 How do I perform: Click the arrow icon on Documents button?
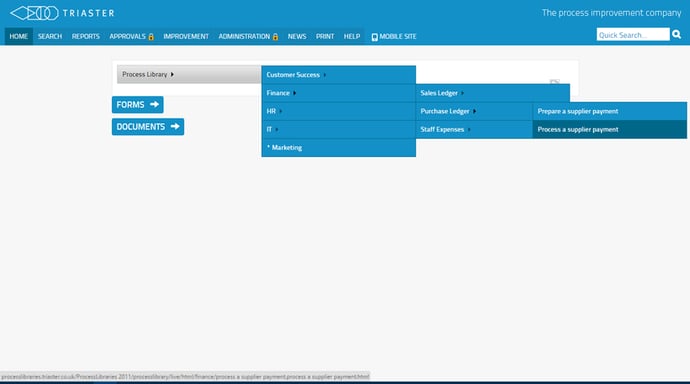[x=175, y=126]
